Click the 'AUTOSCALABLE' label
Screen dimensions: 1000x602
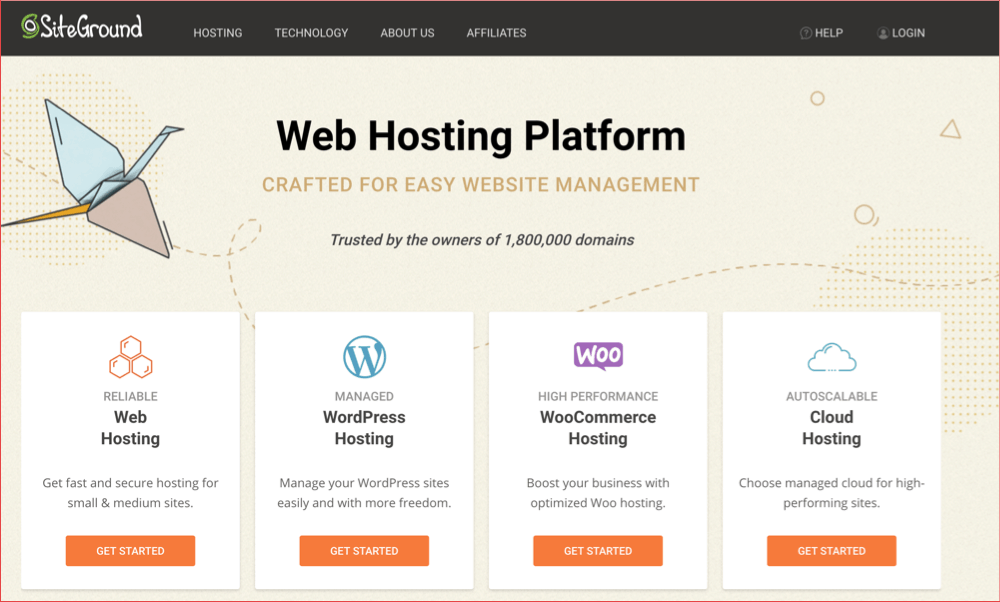point(832,397)
